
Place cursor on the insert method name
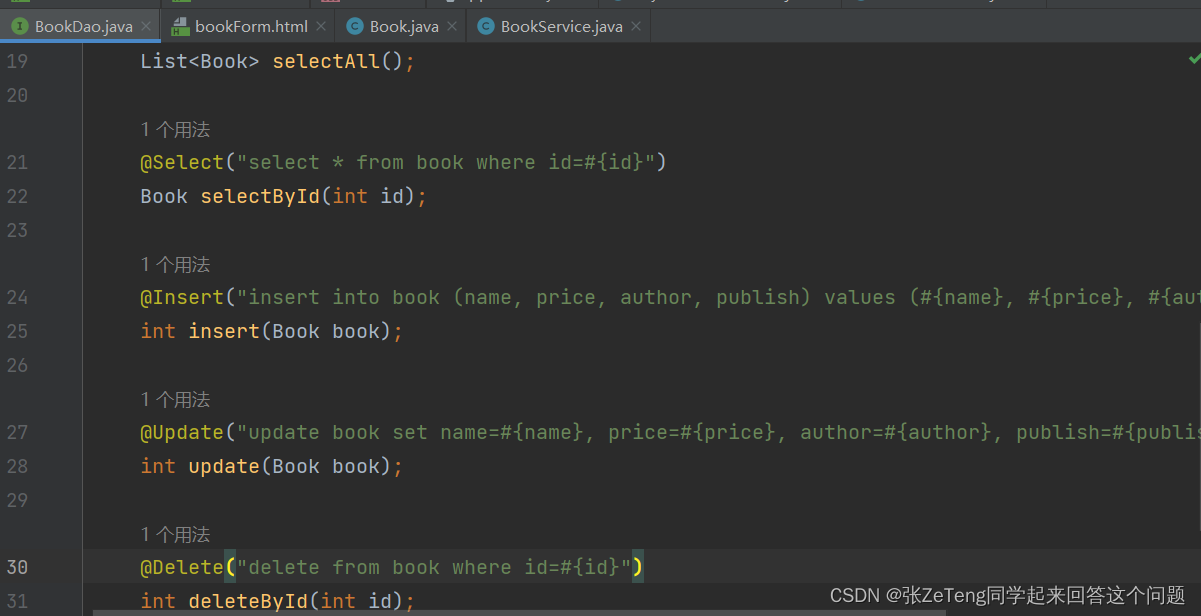[224, 331]
